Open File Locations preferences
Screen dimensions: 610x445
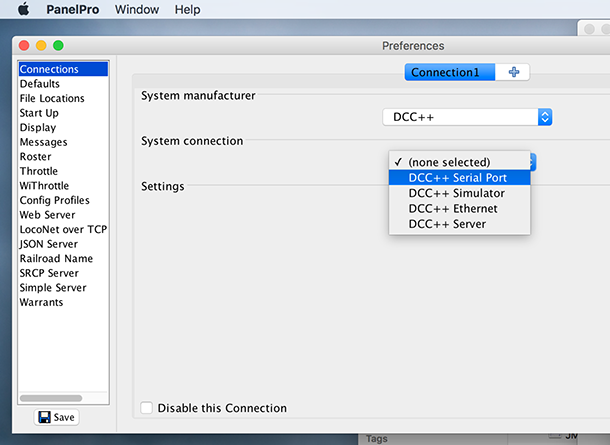pos(63,98)
